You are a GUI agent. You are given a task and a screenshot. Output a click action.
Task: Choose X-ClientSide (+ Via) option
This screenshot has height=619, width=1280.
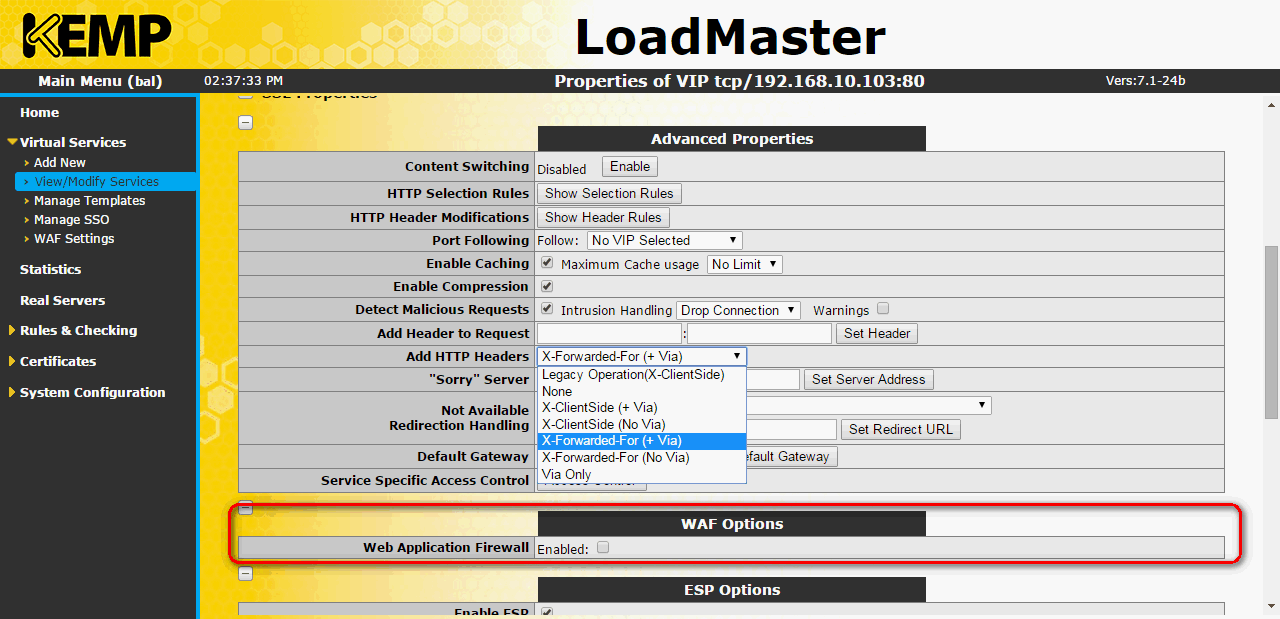click(642, 408)
